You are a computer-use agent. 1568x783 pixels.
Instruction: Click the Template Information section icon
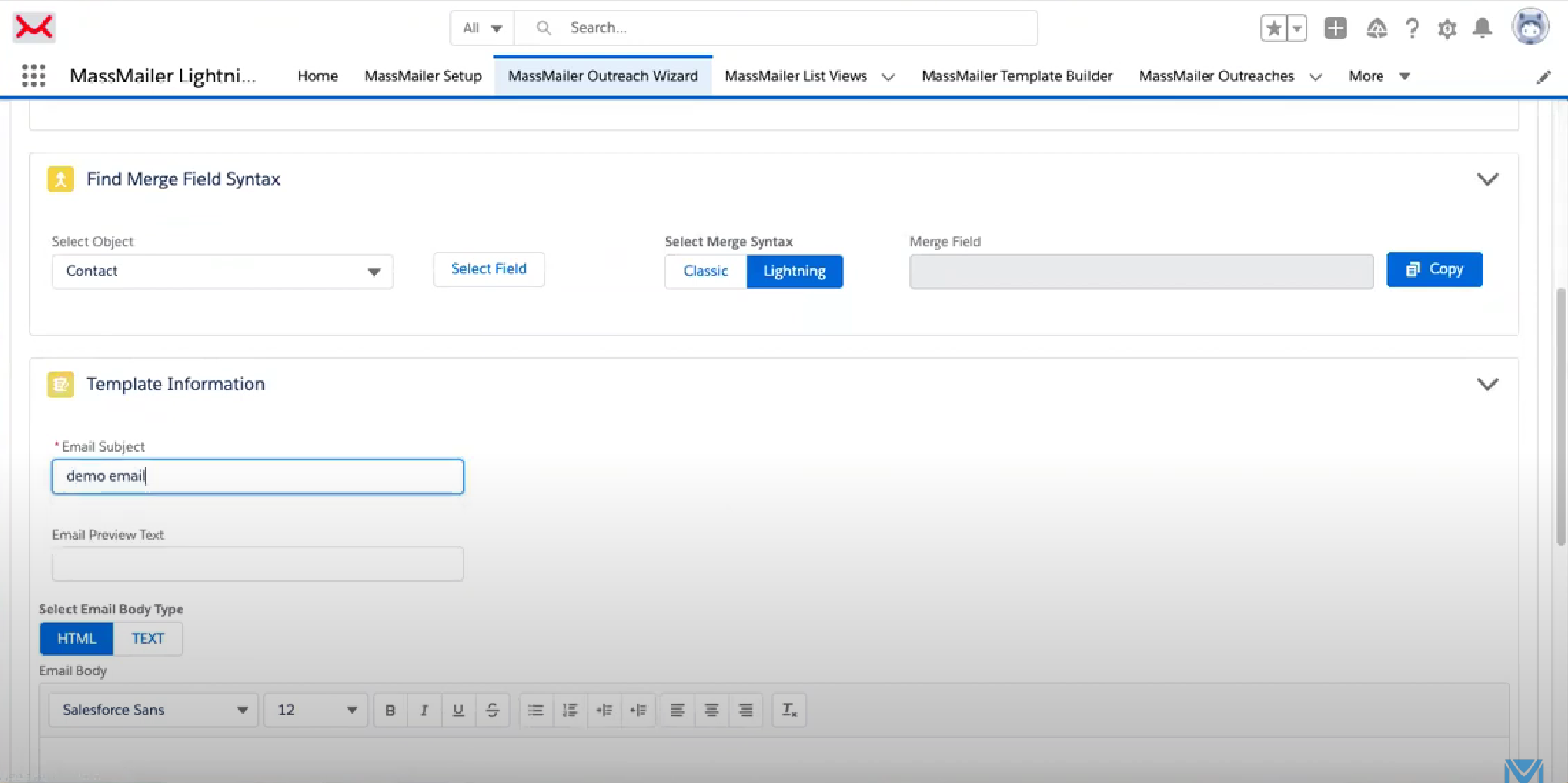(61, 384)
